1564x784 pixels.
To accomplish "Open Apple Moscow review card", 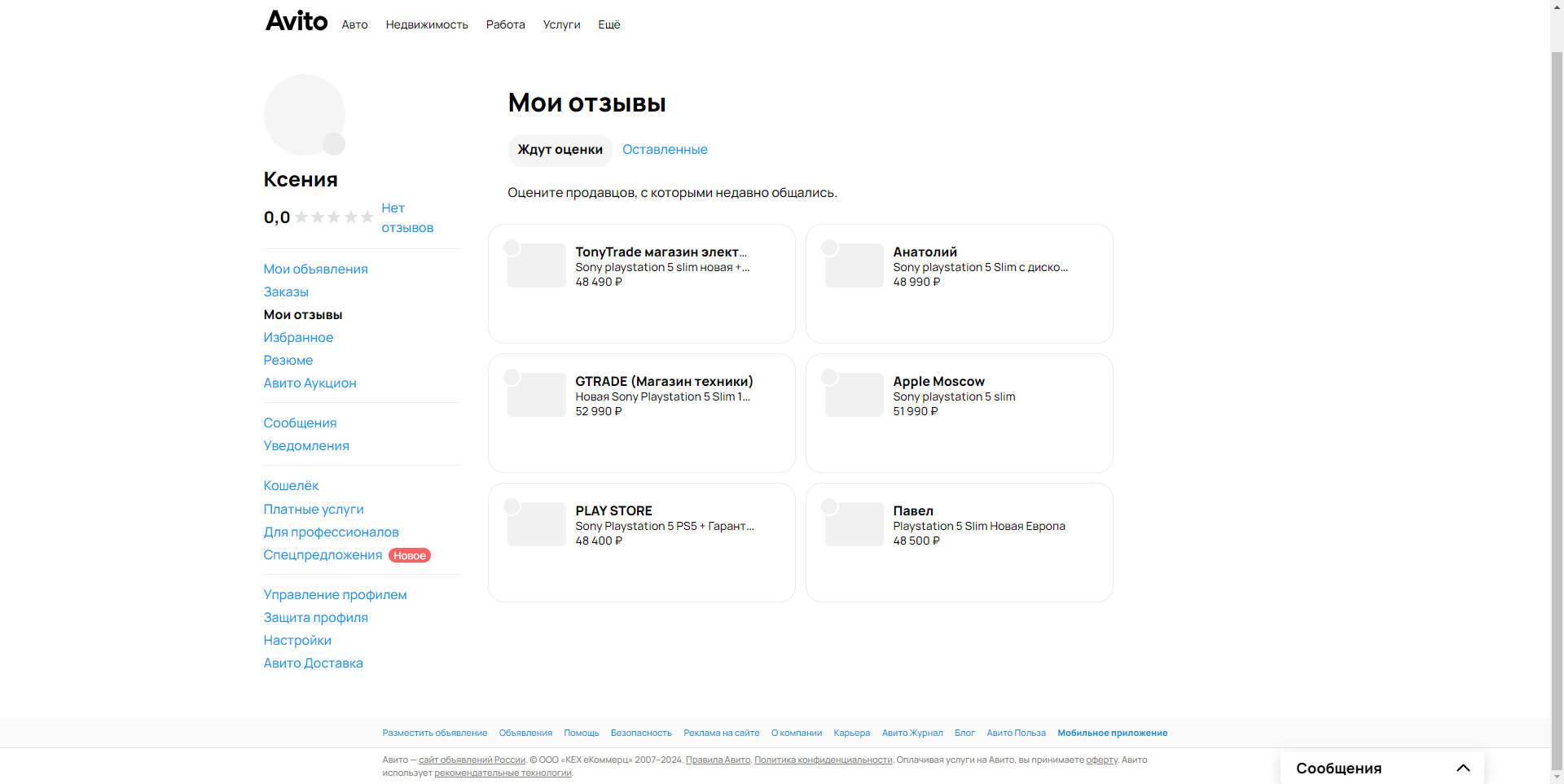I will click(x=960, y=413).
